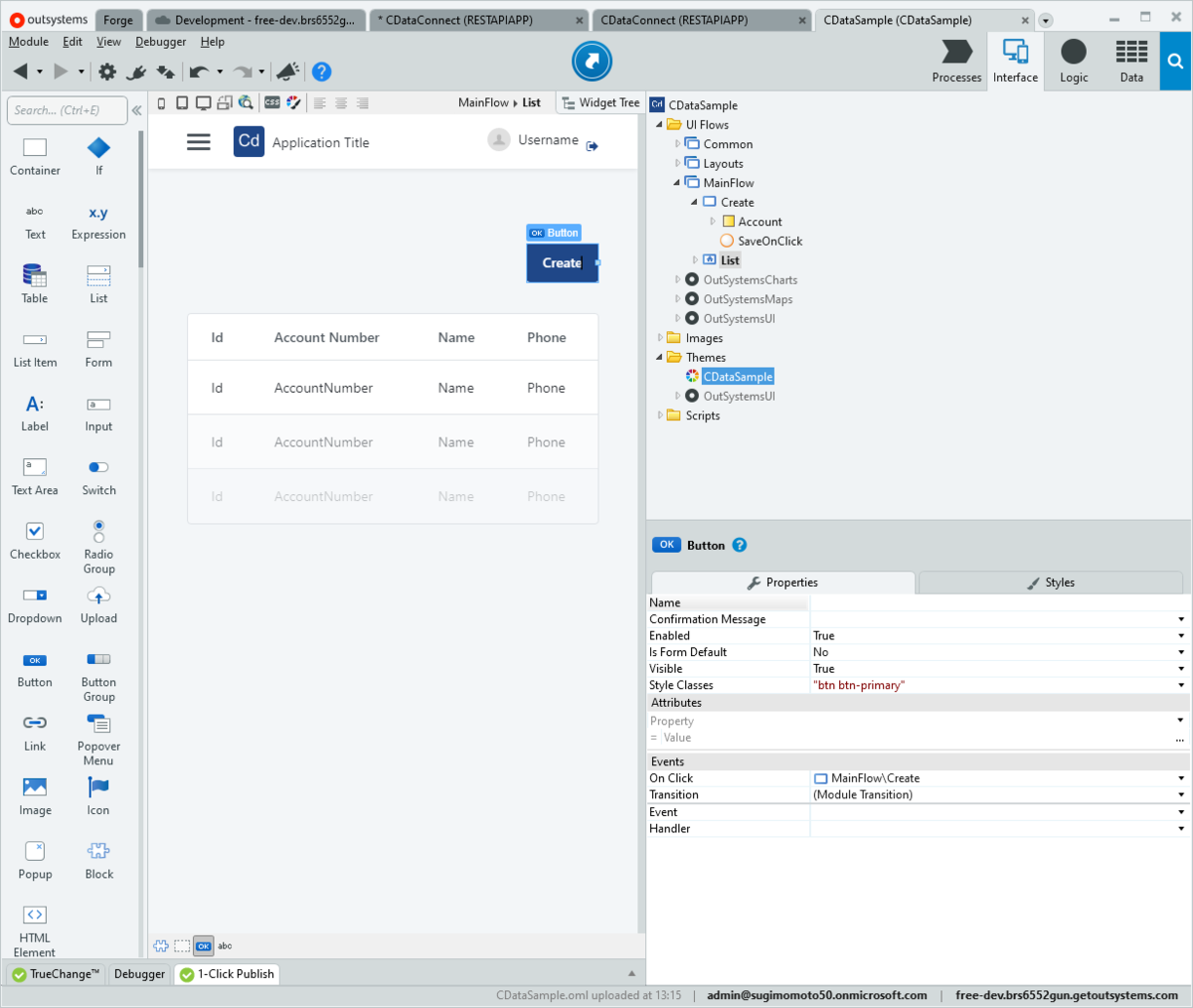
Task: Select the Switch widget in toolbox
Action: point(98,475)
